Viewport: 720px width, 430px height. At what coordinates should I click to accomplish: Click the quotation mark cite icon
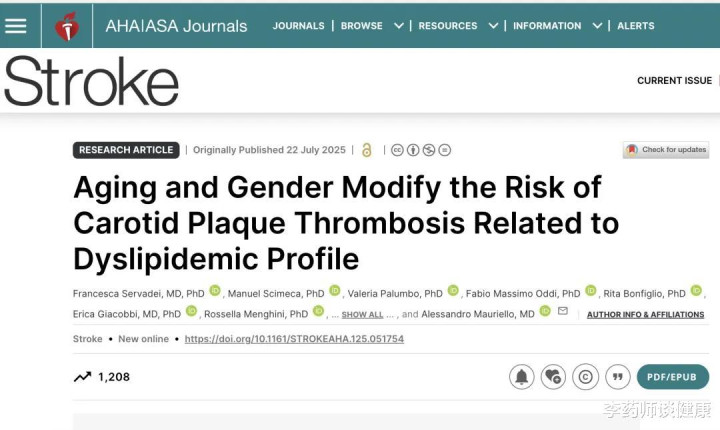point(618,377)
